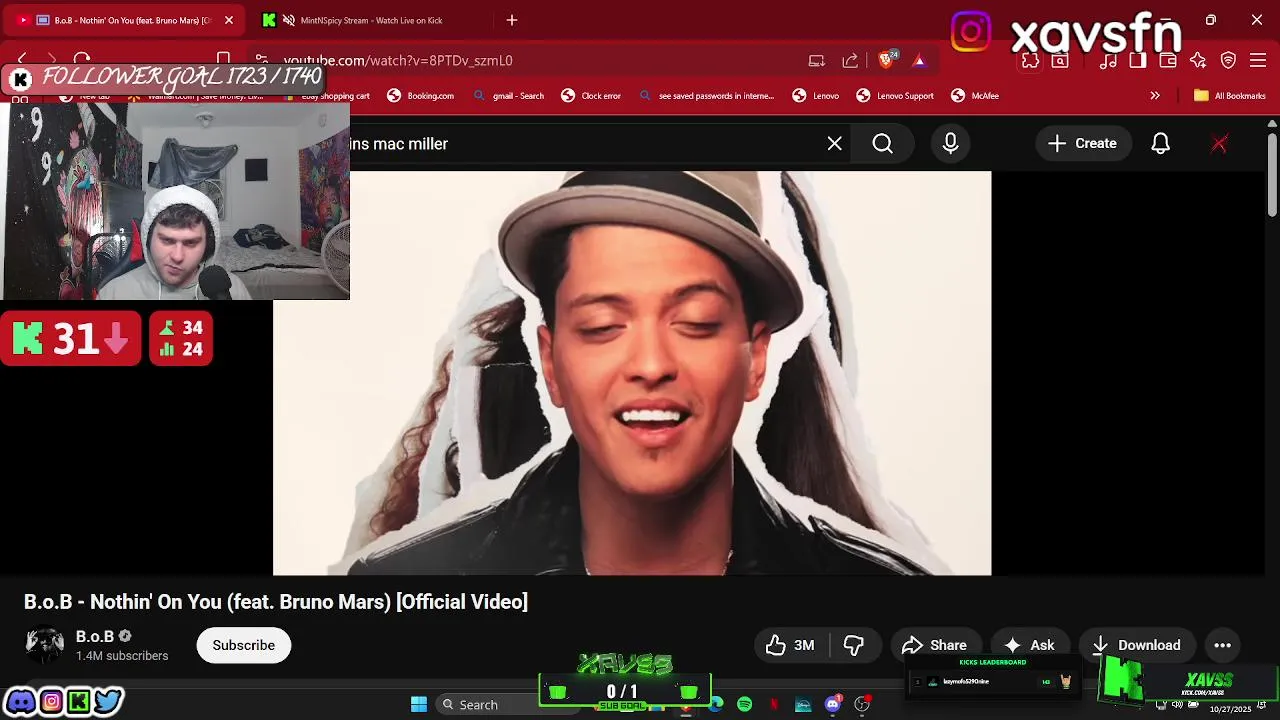
Task: Open the All Bookmarks folder
Action: [x=1230, y=96]
